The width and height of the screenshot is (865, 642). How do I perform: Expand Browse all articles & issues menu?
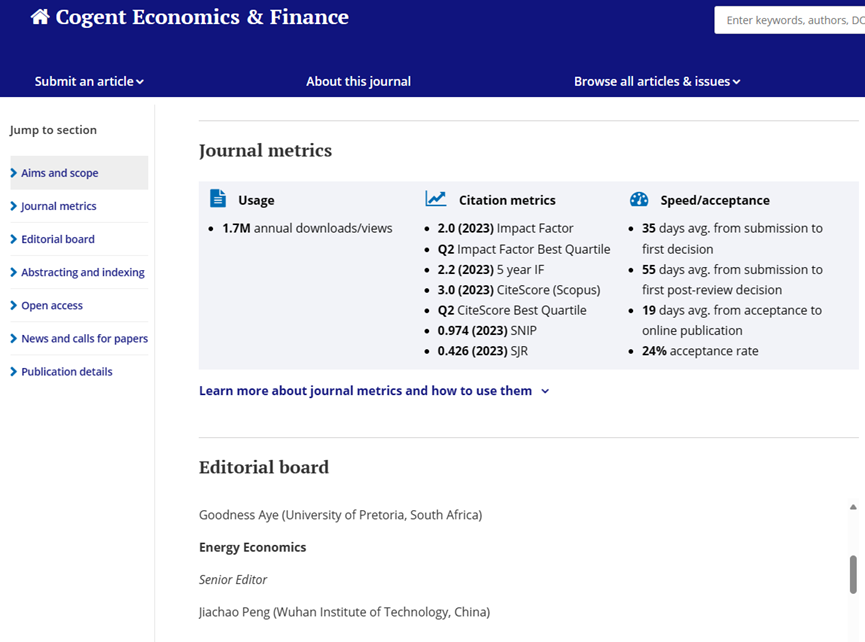(657, 81)
